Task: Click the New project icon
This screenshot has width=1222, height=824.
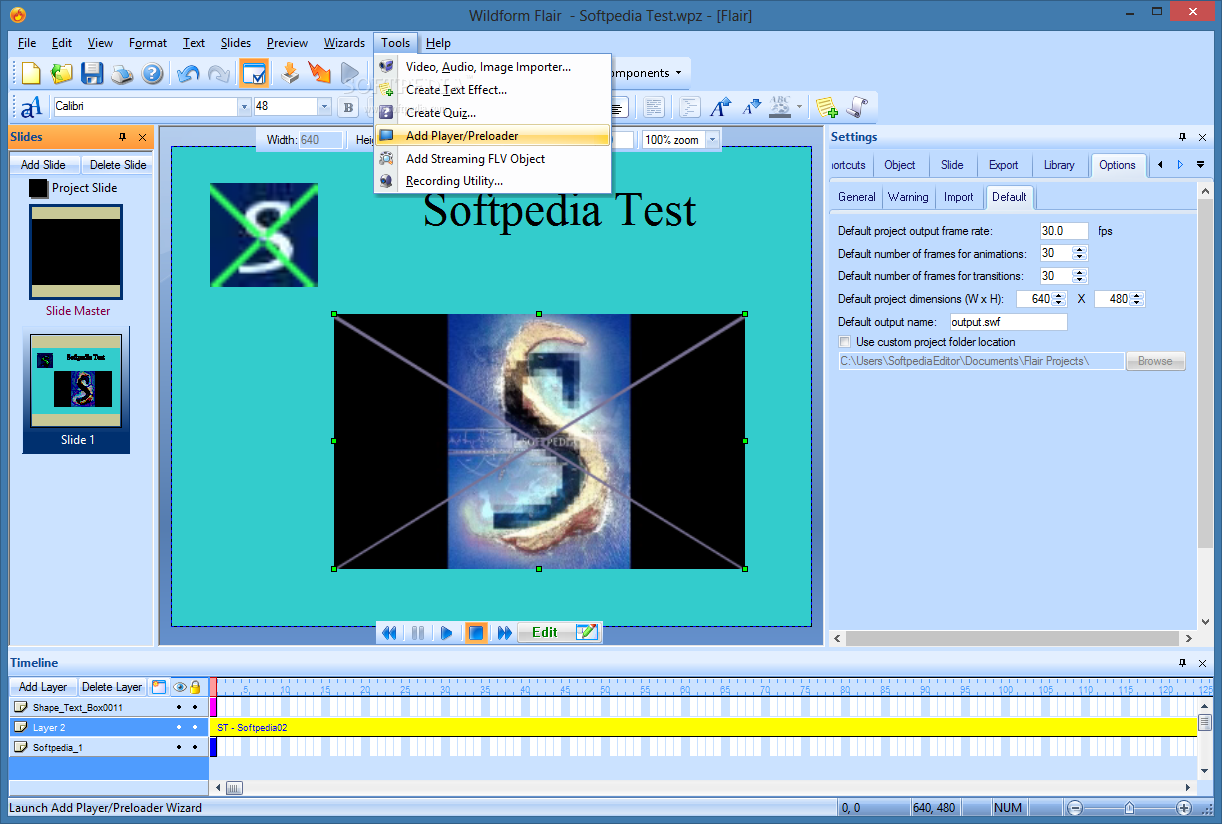Action: [x=32, y=73]
